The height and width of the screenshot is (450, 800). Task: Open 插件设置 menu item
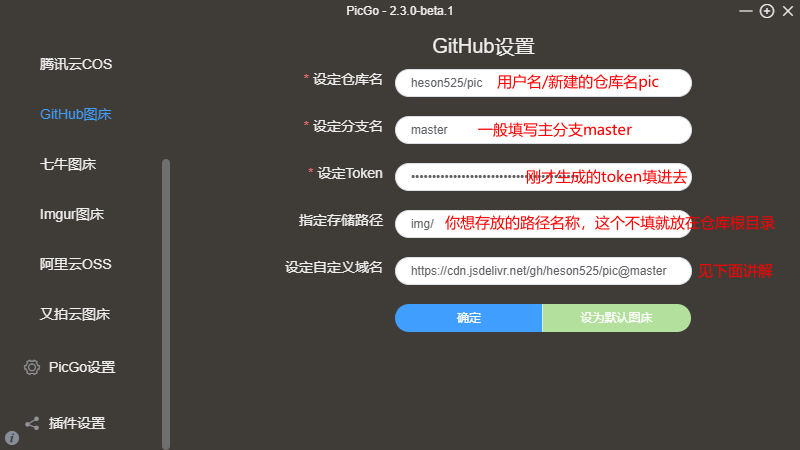pyautogui.click(x=77, y=423)
